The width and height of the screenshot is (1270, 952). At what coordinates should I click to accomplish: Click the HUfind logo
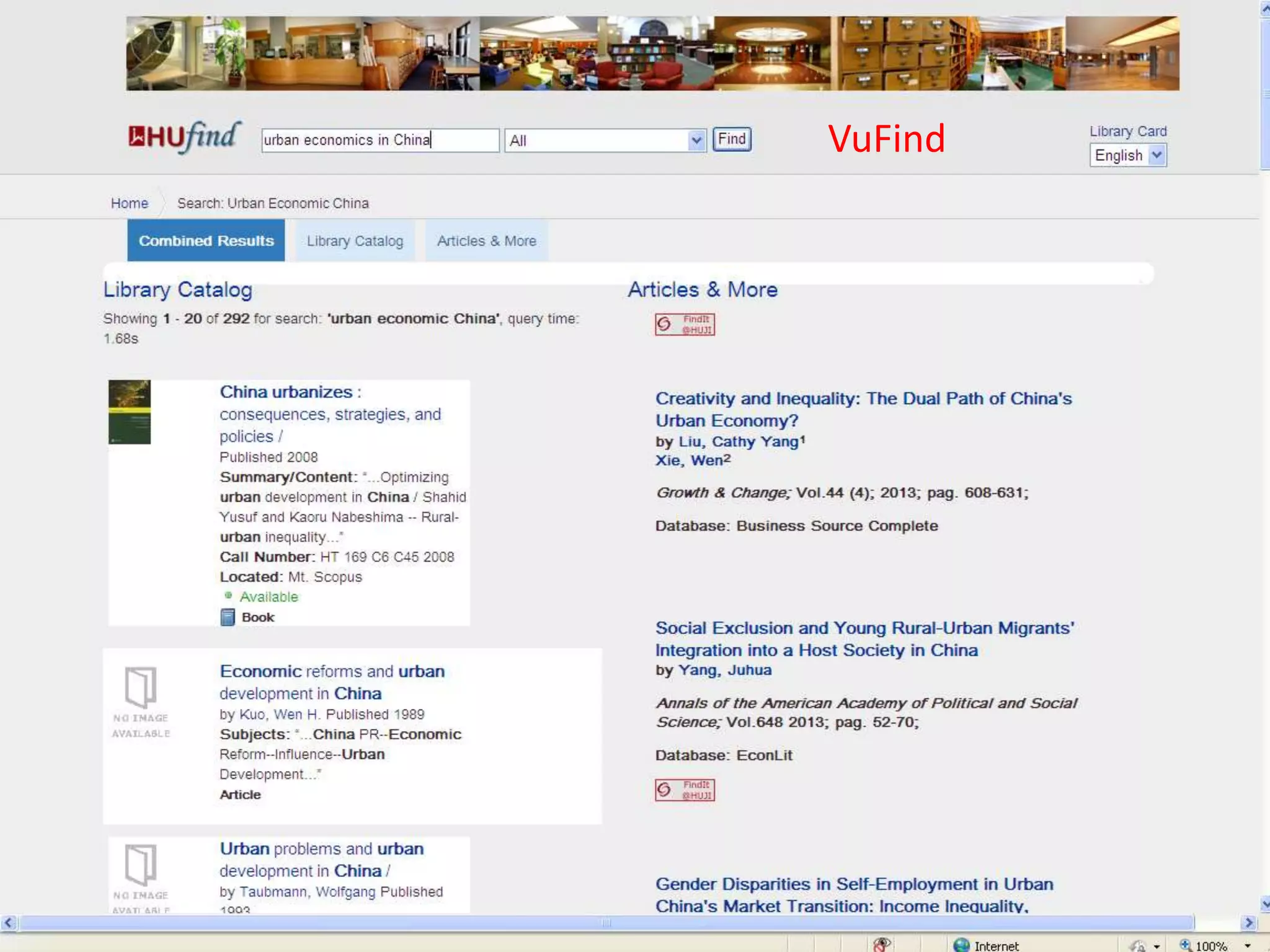point(184,138)
